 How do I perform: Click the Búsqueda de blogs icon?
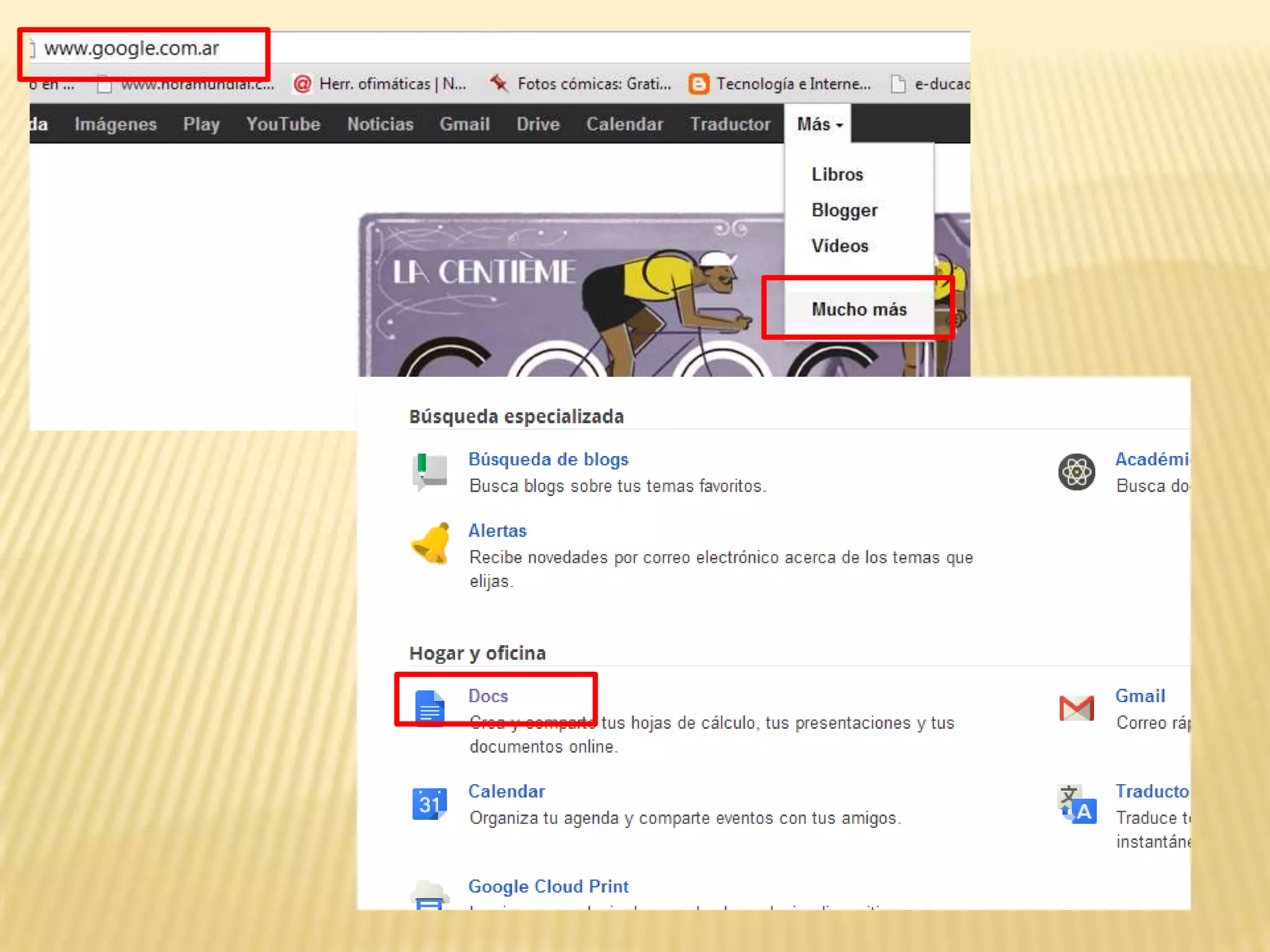coord(429,472)
